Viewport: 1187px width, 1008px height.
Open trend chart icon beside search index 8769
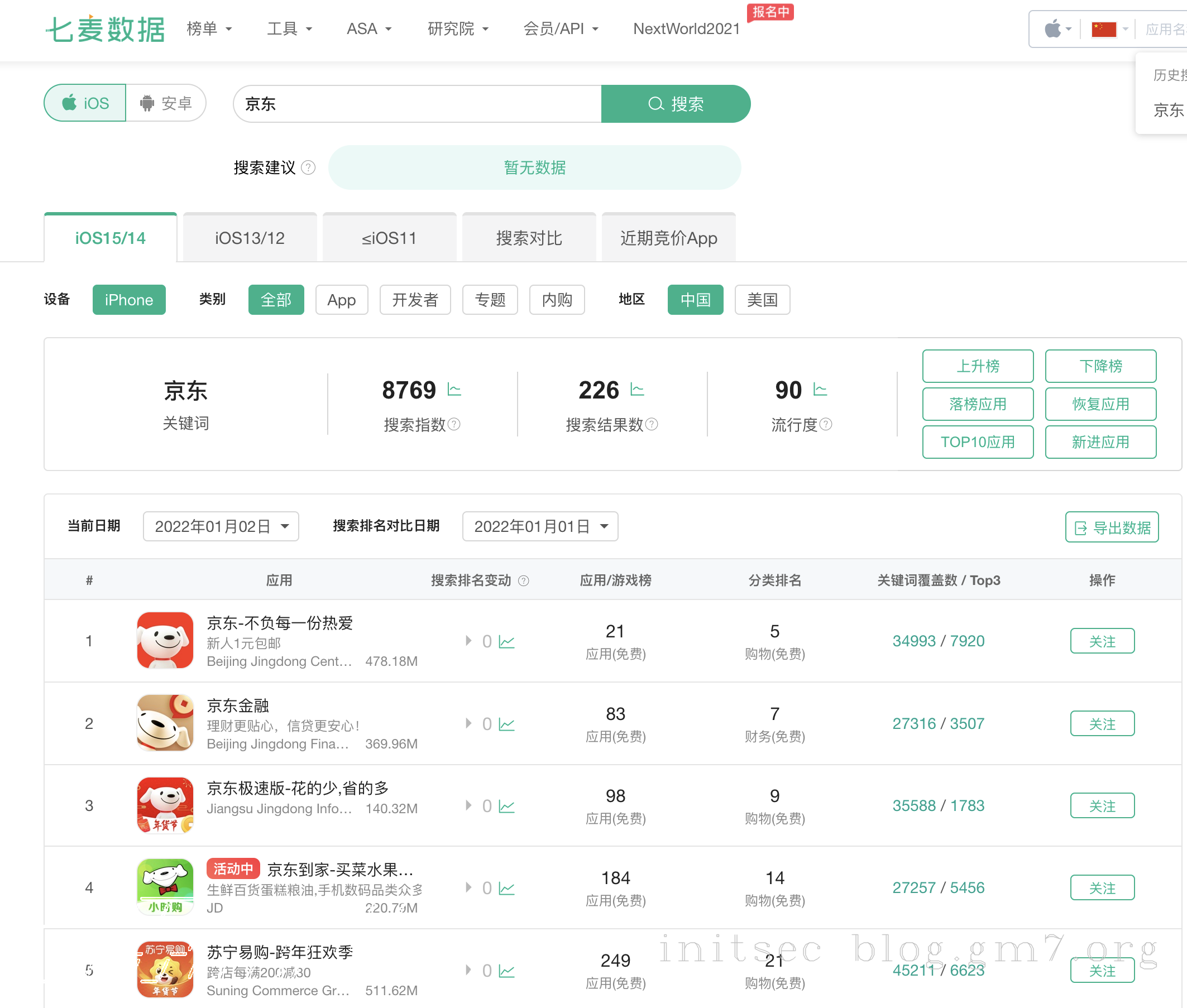(454, 390)
